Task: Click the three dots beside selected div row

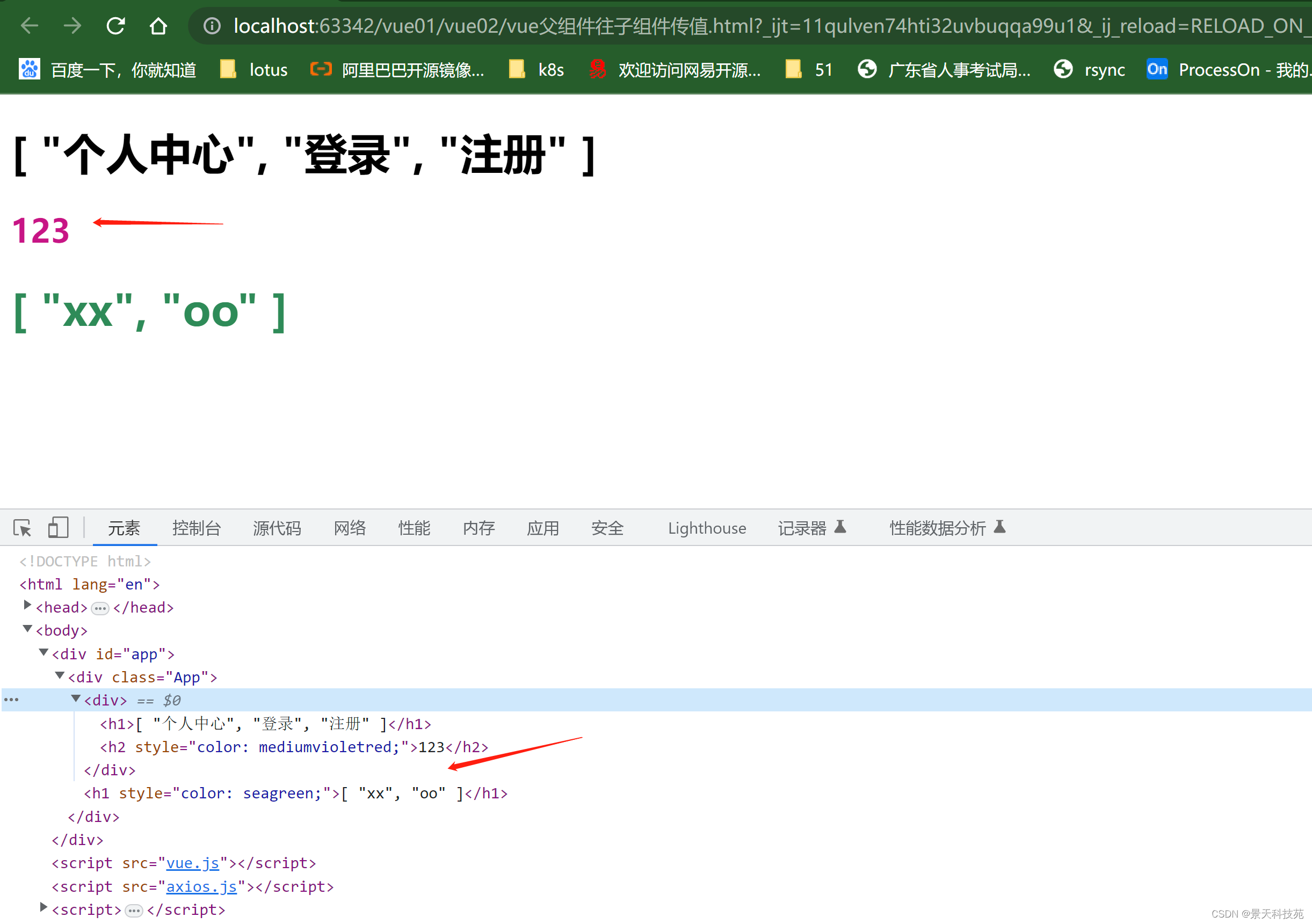Action: click(11, 700)
